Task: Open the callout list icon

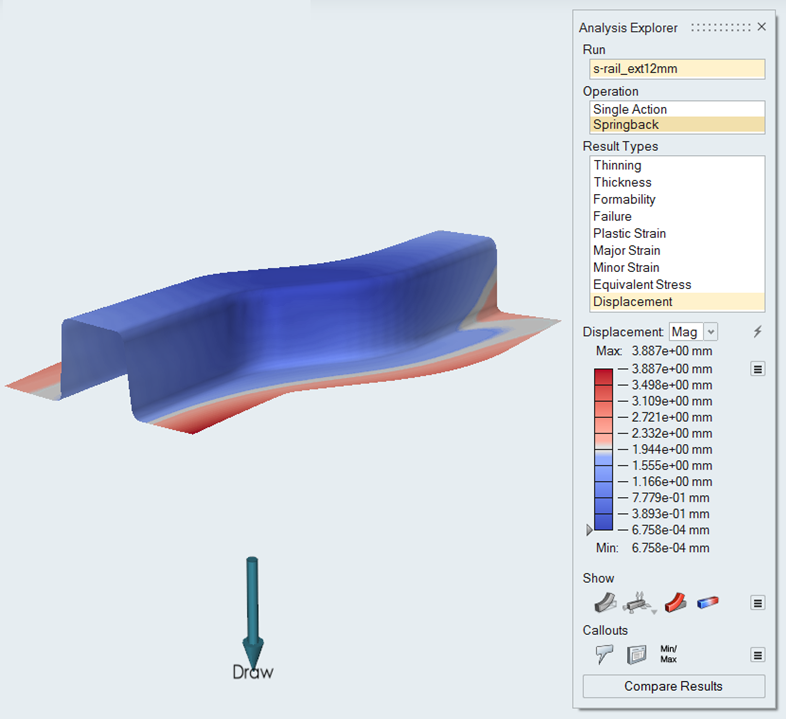Action: point(636,655)
